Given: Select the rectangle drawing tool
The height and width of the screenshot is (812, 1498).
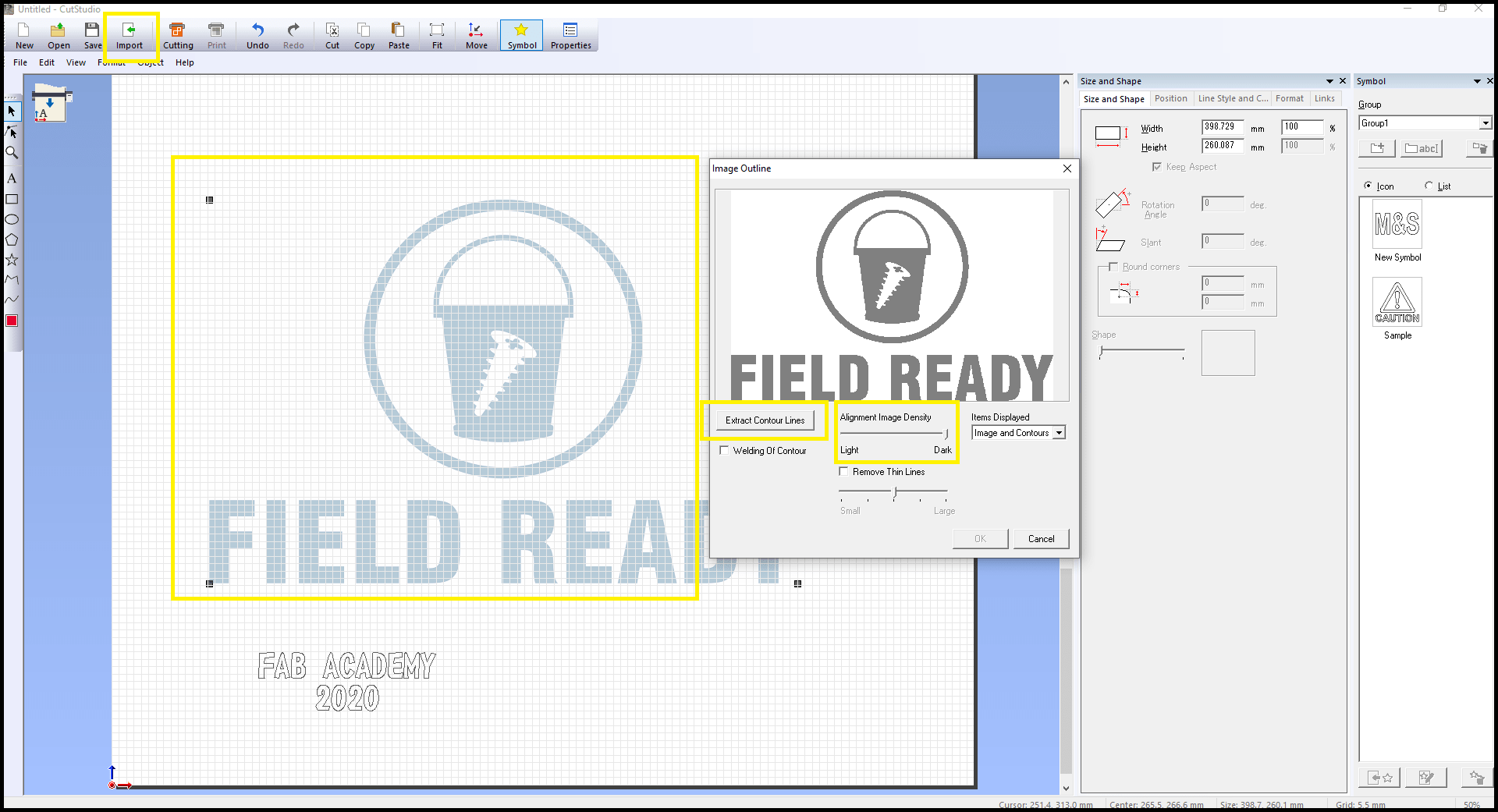Looking at the screenshot, I should (x=12, y=200).
